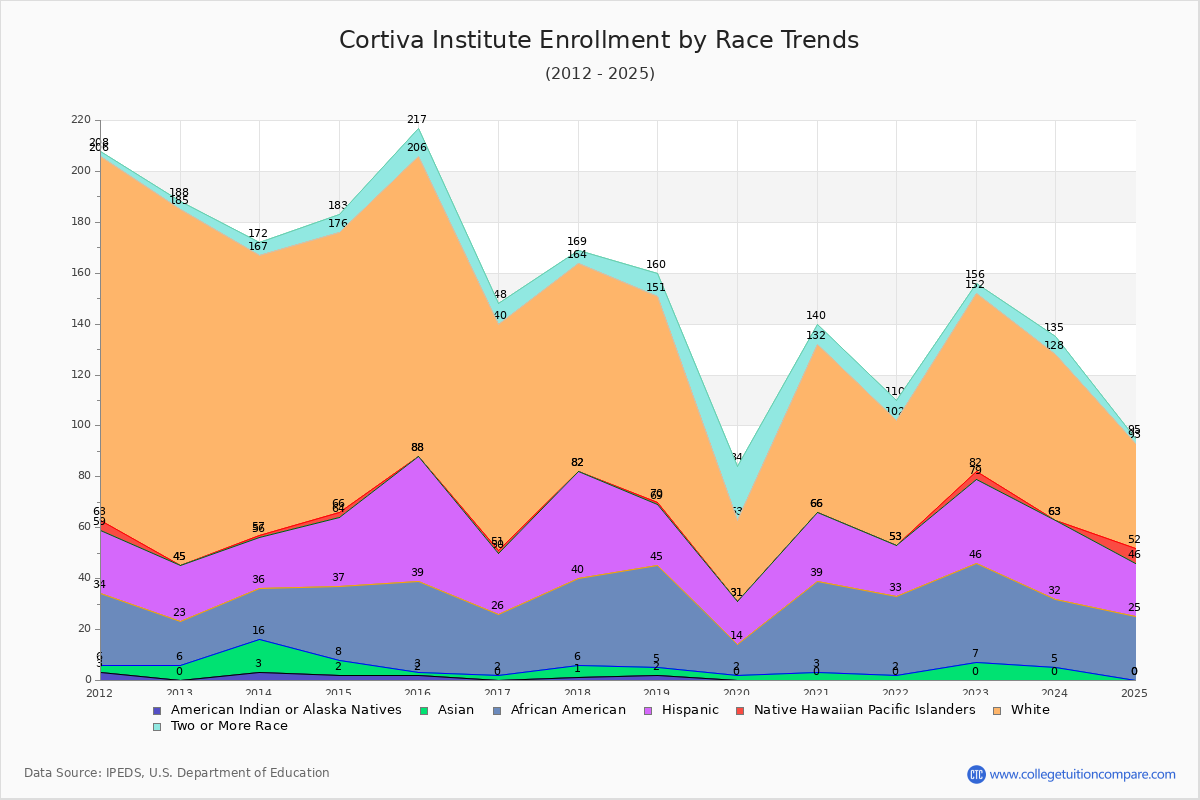Click the 217 peak label at 2016

pyautogui.click(x=417, y=120)
